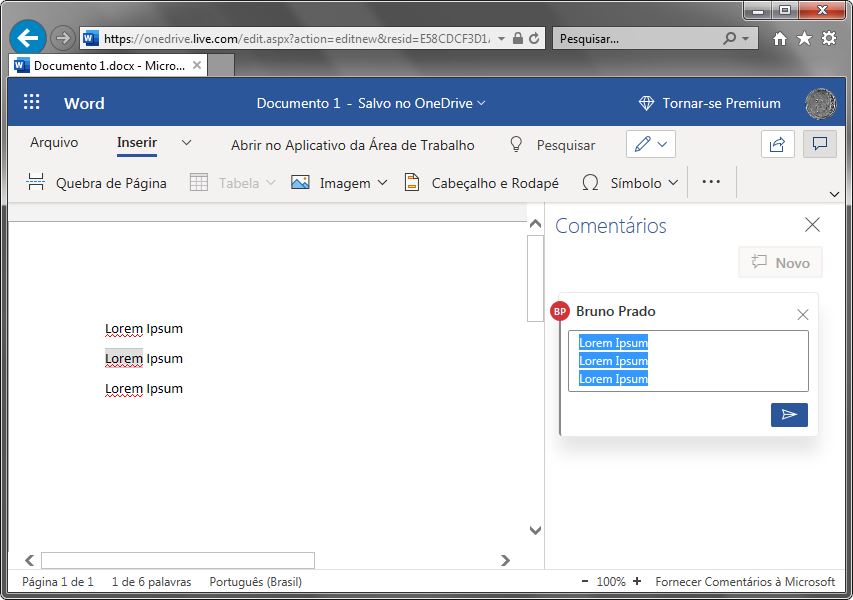Image resolution: width=853 pixels, height=600 pixels.
Task: Click Tornar-se Premium link
Action: pyautogui.click(x=721, y=103)
